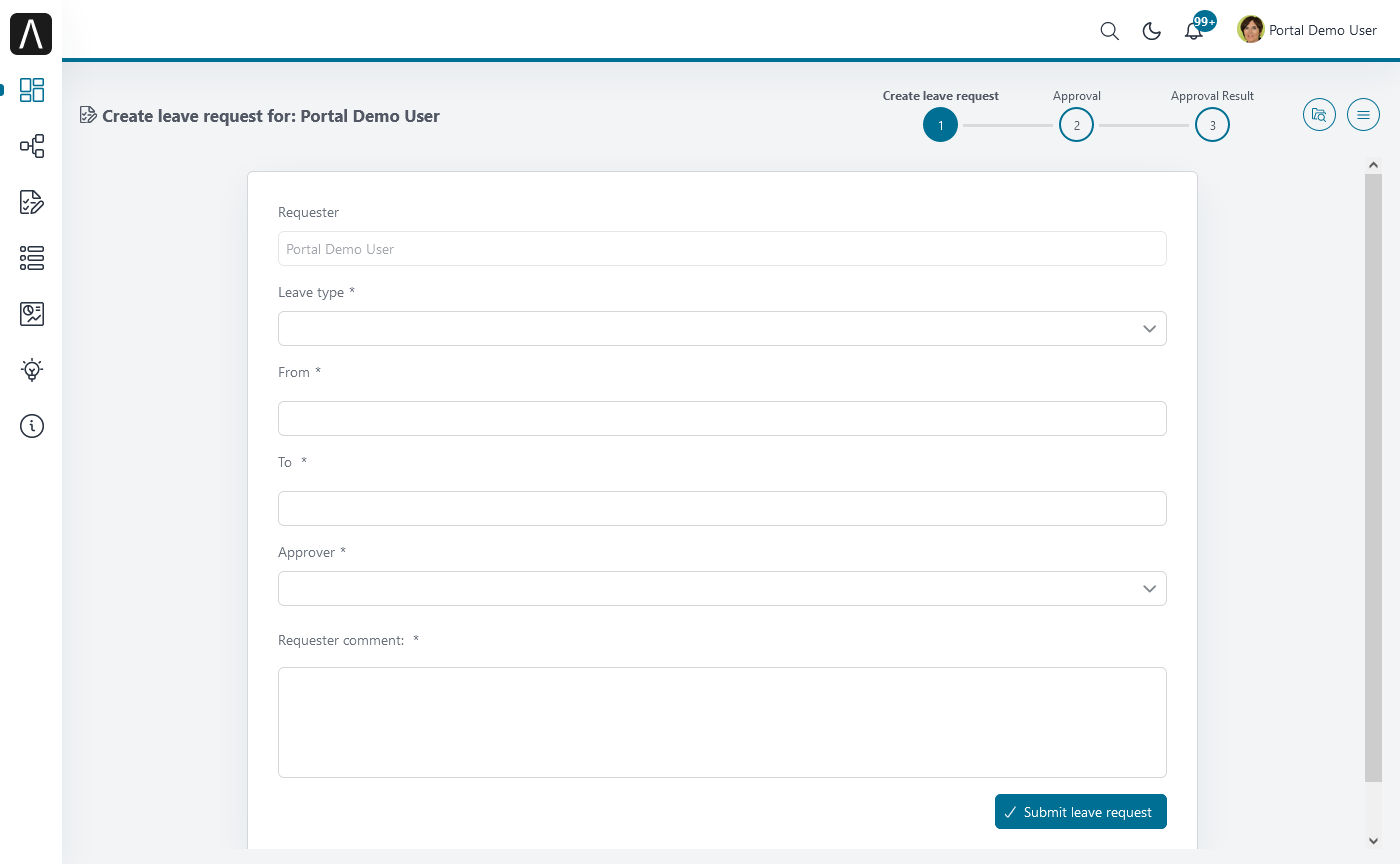The width and height of the screenshot is (1400, 864).
Task: Submit leave request
Action: (x=1081, y=812)
